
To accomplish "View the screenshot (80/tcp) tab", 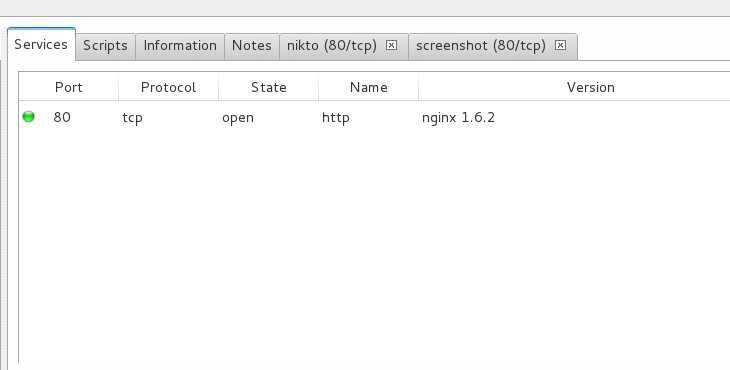I will click(x=480, y=46).
